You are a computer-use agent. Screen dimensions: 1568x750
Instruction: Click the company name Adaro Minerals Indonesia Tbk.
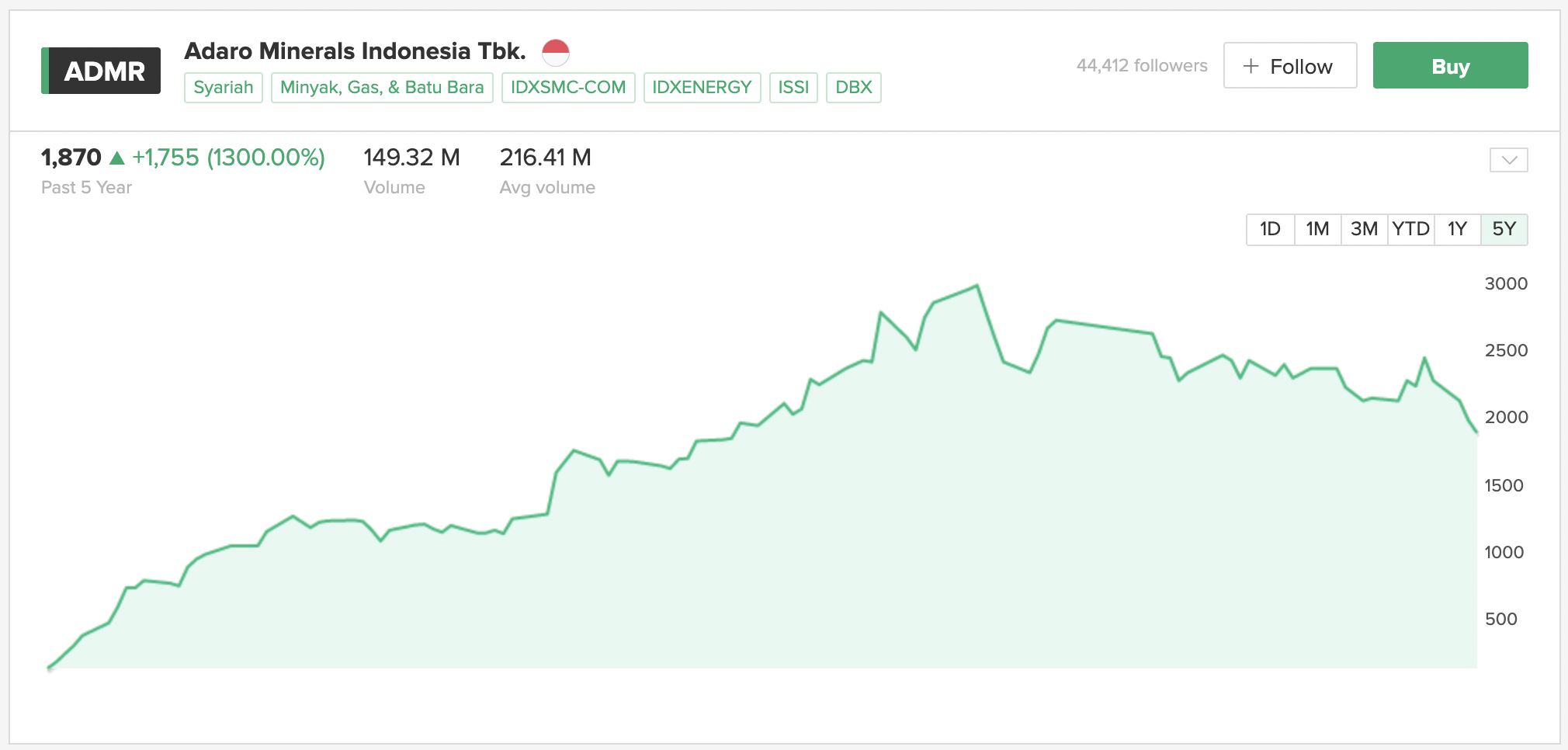tap(355, 51)
